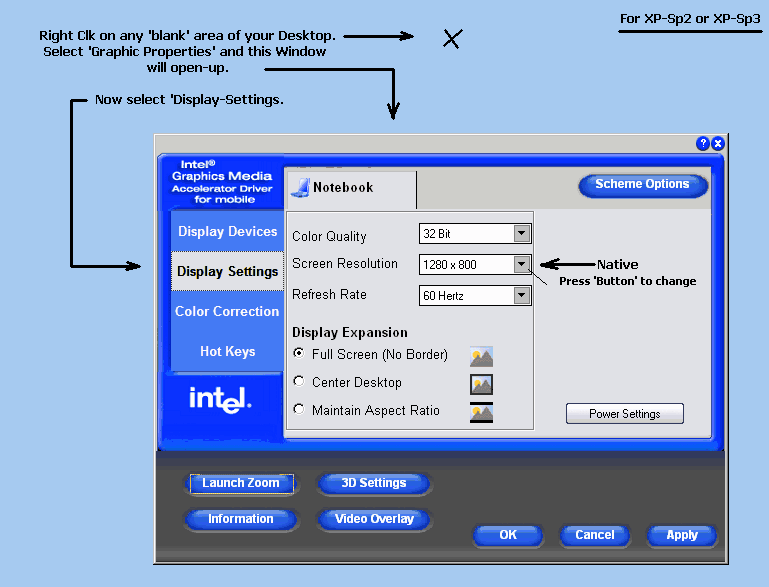Viewport: 769px width, 587px height.
Task: Click the help question mark icon
Action: pyautogui.click(x=703, y=143)
